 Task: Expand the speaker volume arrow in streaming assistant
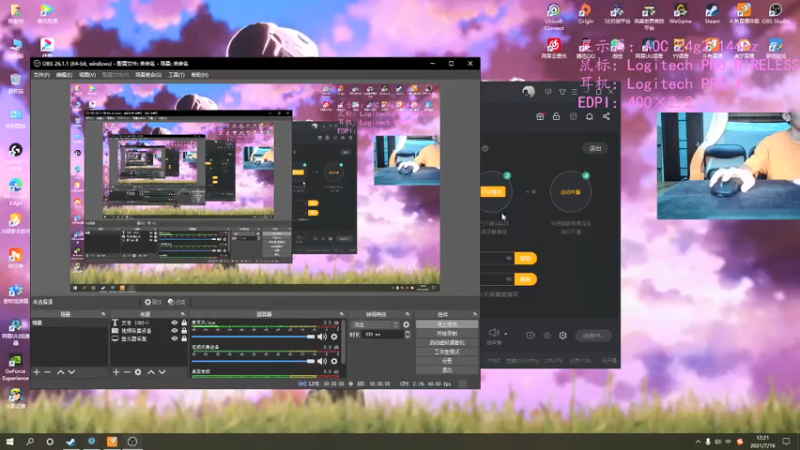[x=506, y=334]
